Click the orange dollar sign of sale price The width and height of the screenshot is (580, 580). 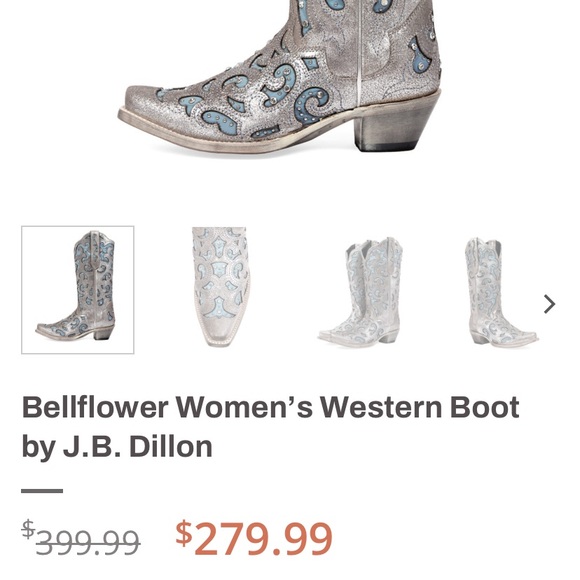184,533
